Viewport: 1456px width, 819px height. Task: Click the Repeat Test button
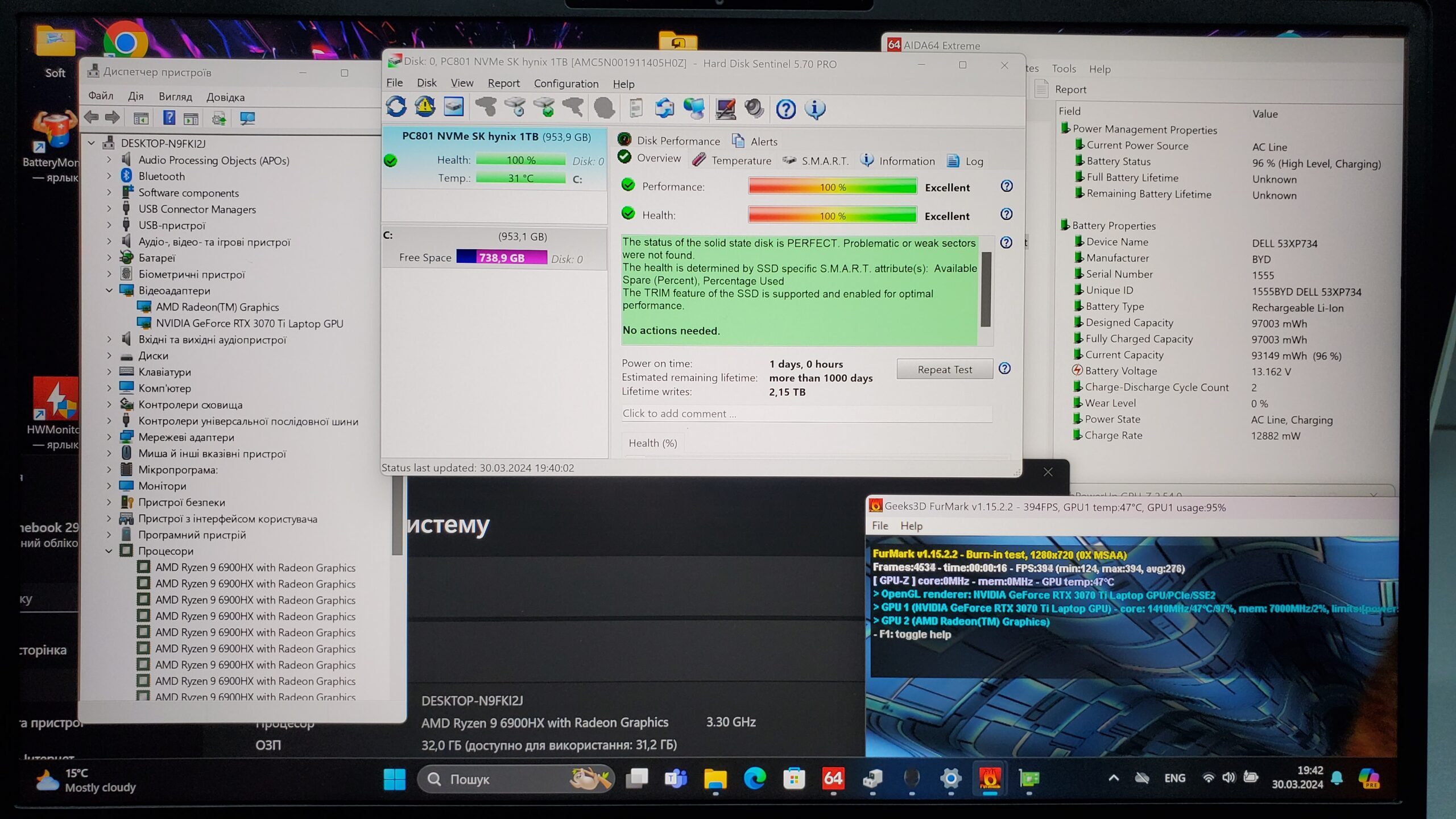click(944, 369)
